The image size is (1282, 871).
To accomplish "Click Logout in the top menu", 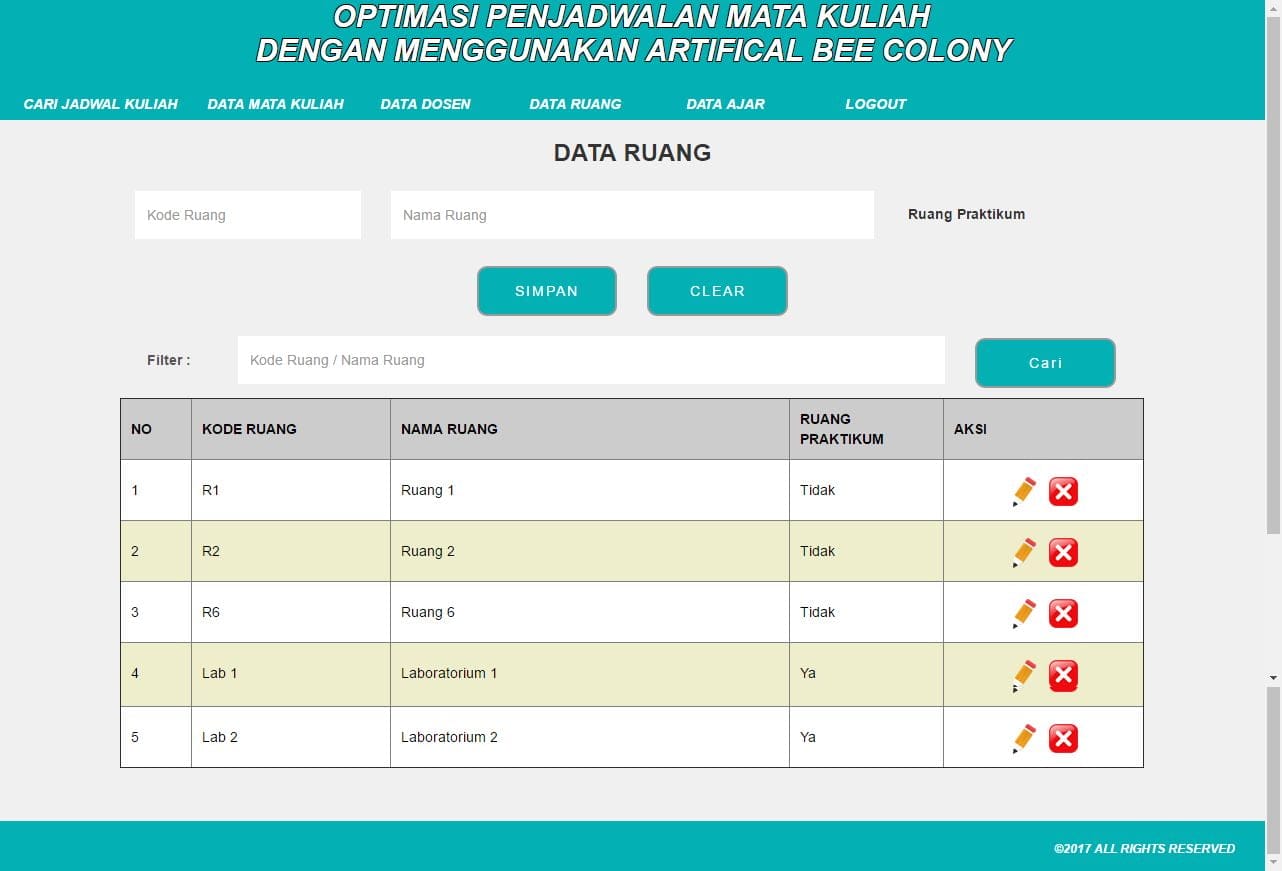I will coord(875,104).
